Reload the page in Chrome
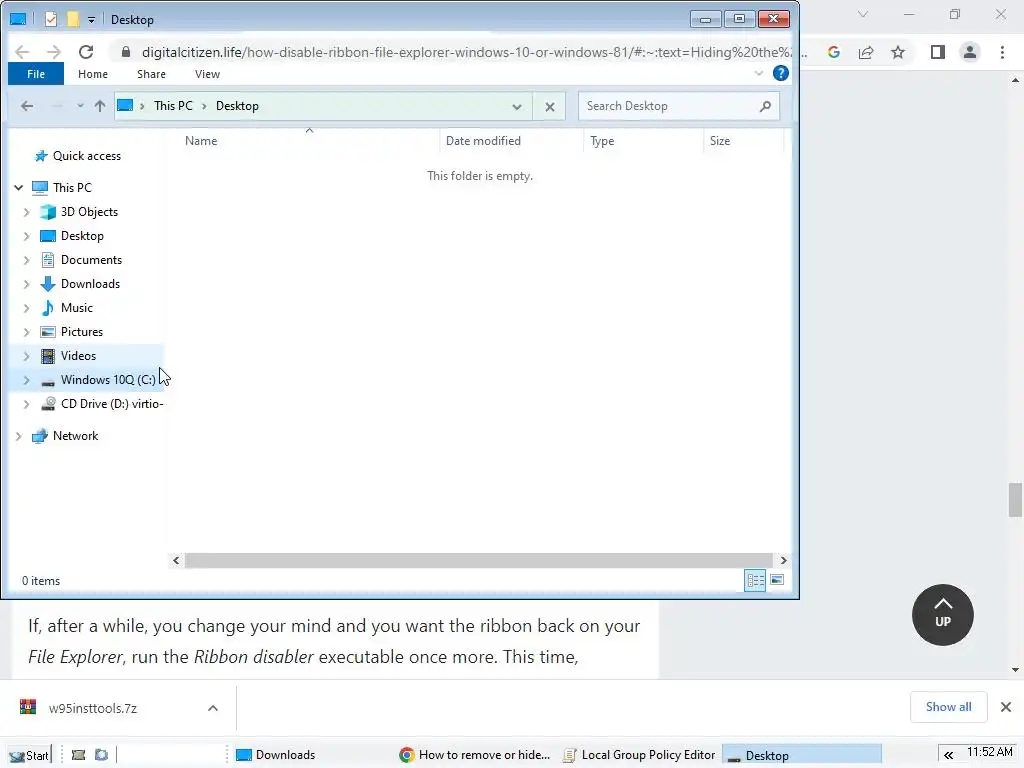 point(86,52)
